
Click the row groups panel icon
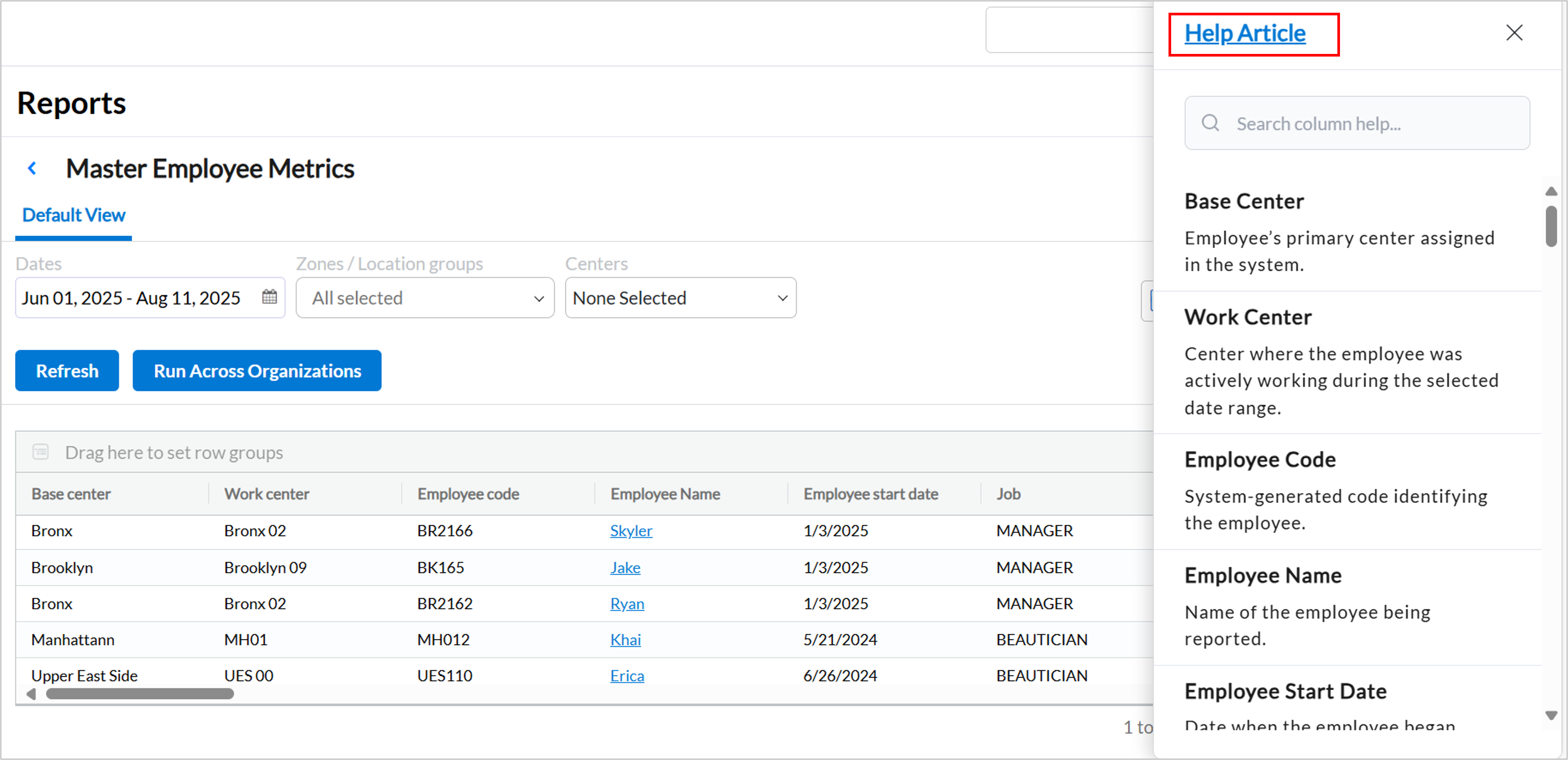(41, 452)
